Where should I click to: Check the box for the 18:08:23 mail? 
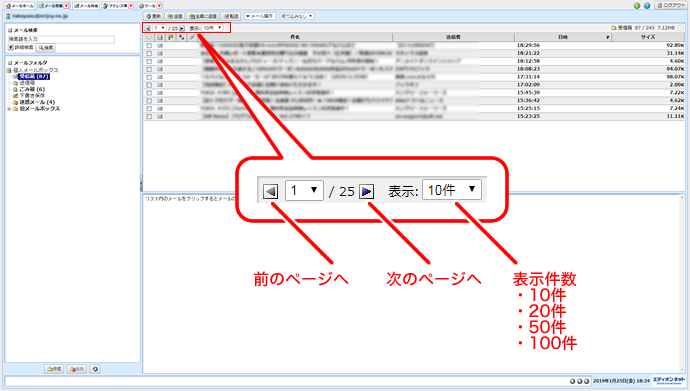coord(149,69)
